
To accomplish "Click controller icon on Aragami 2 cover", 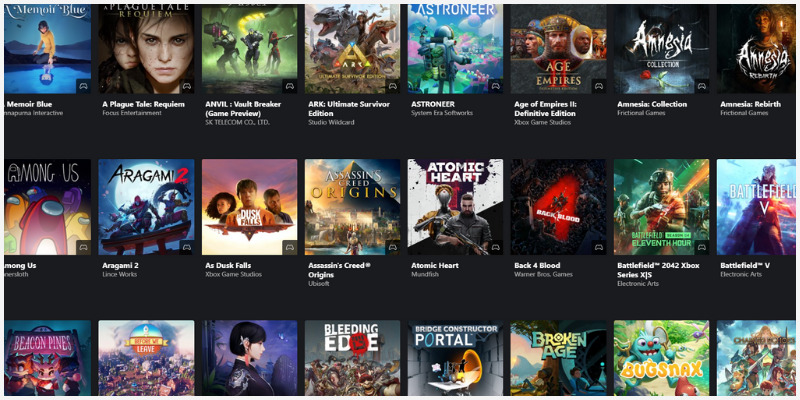I will pyautogui.click(x=187, y=247).
